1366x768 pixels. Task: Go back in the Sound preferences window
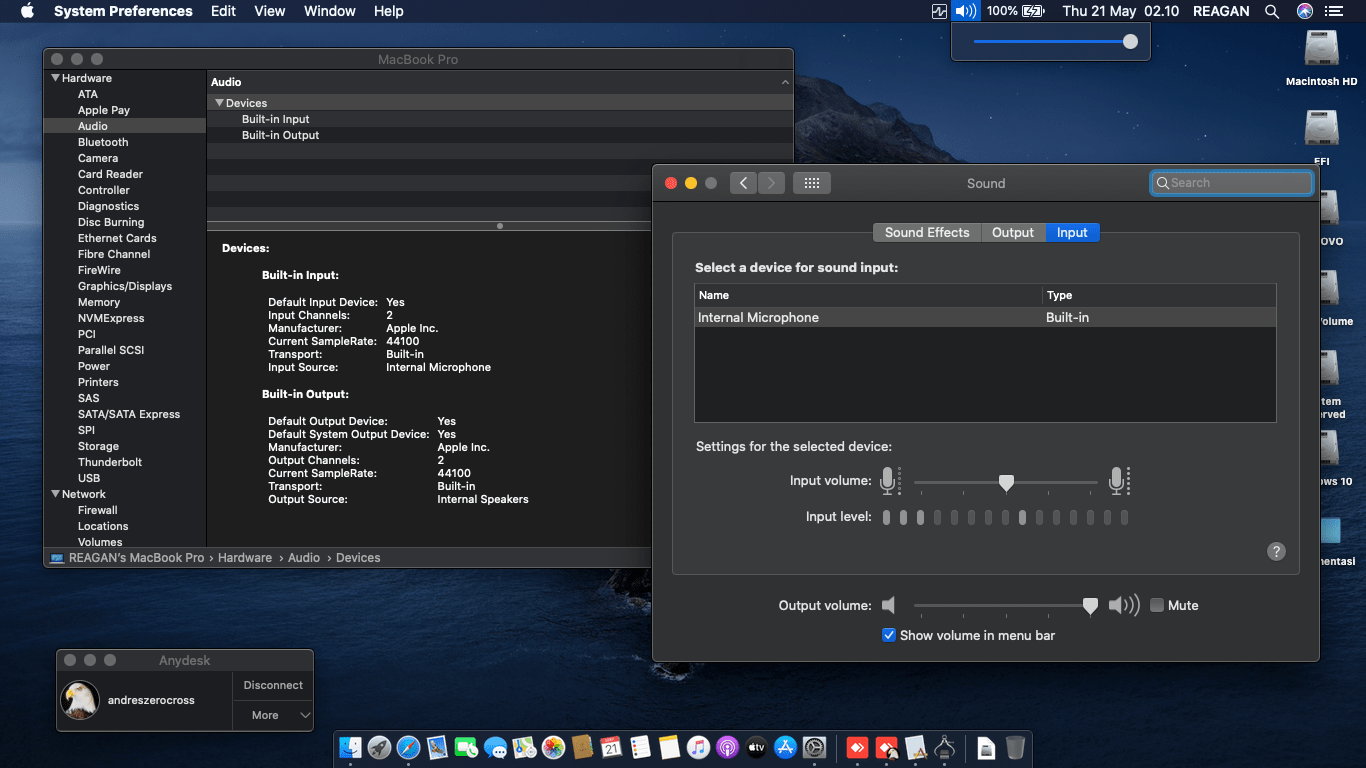(x=743, y=183)
